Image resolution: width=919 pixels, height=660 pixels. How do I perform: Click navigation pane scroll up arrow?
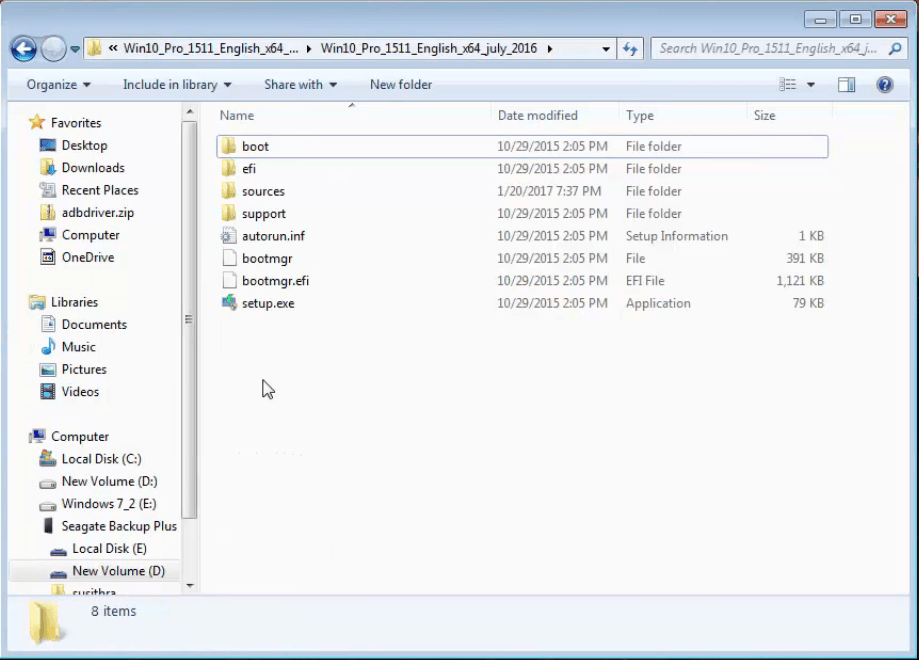[189, 111]
